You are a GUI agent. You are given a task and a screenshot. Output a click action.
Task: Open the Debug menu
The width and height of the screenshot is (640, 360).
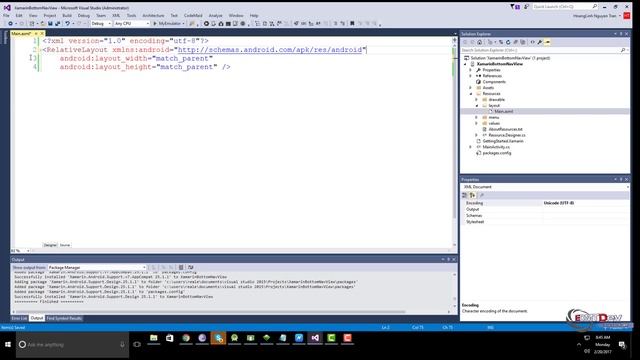click(x=84, y=16)
